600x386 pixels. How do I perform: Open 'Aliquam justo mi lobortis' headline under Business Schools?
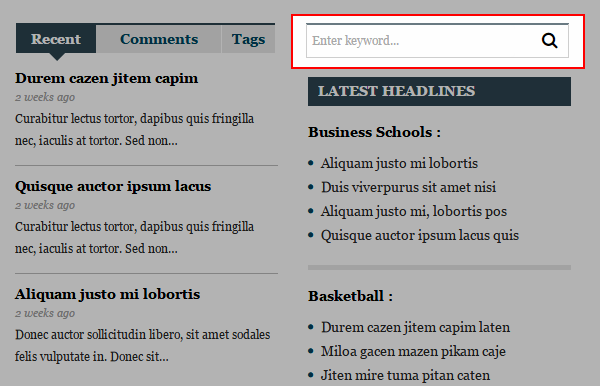click(x=399, y=163)
